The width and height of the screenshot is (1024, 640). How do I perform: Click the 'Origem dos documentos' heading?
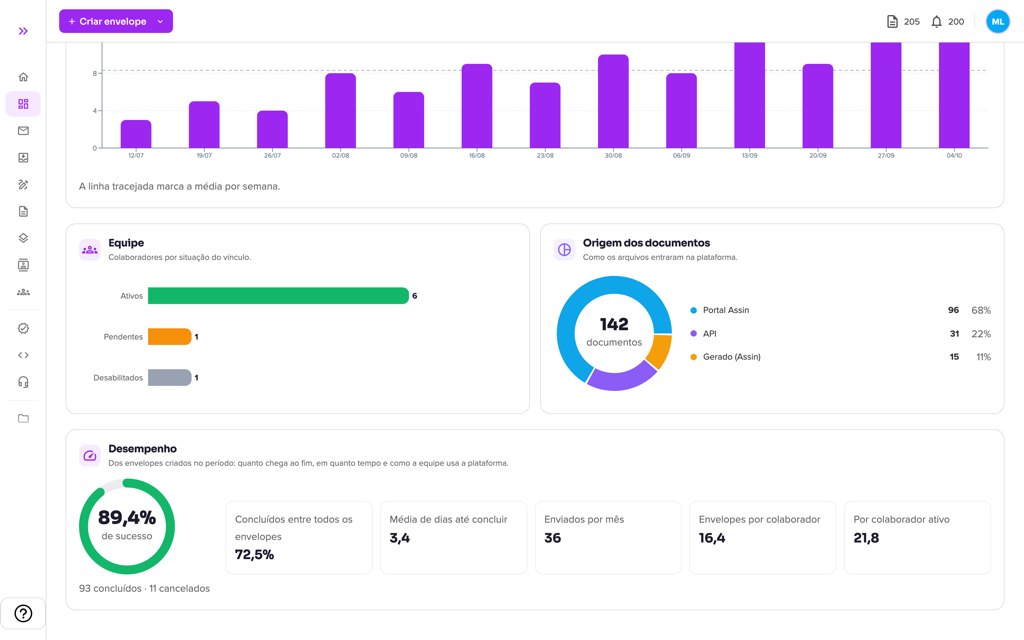tap(647, 243)
